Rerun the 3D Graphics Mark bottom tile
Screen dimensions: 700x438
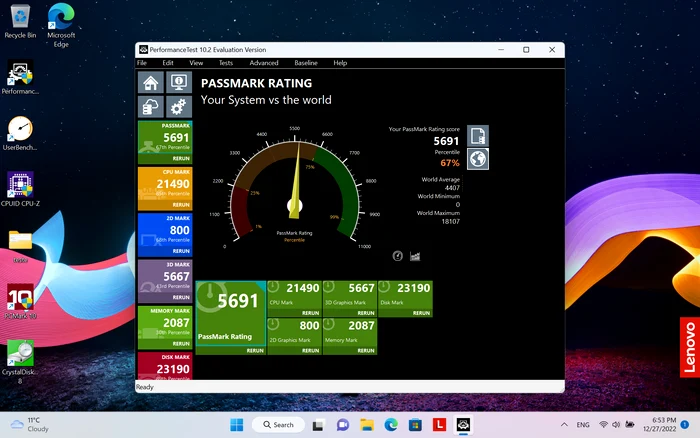366,313
